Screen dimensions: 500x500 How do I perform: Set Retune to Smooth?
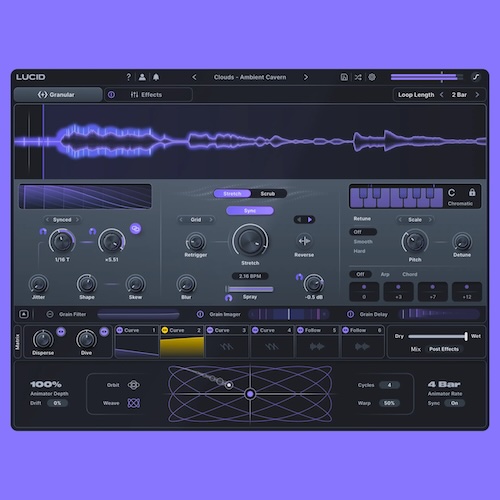[363, 242]
